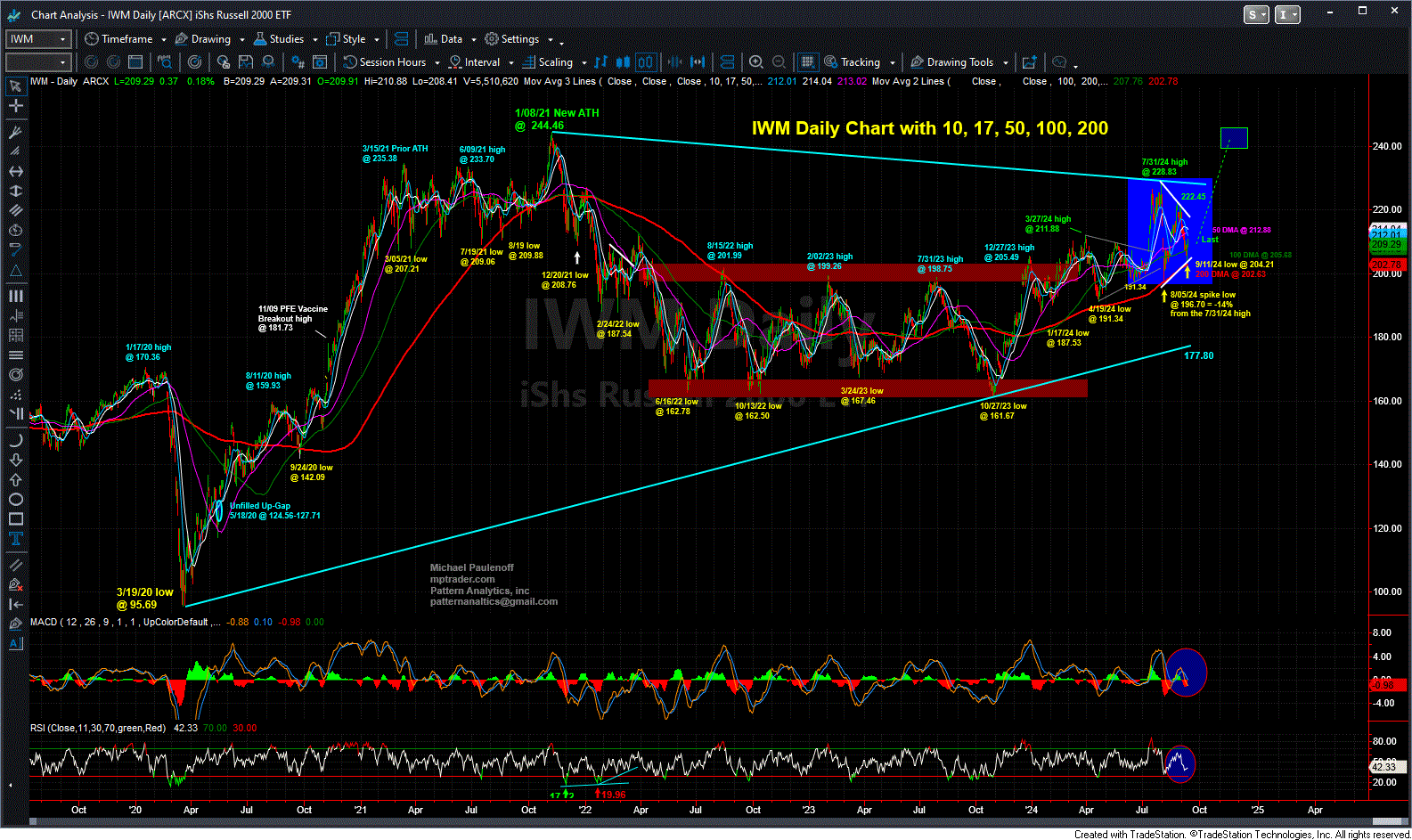Select the pointer arrow tool in left toolbar
Viewport: 1412px width, 840px height.
15,86
